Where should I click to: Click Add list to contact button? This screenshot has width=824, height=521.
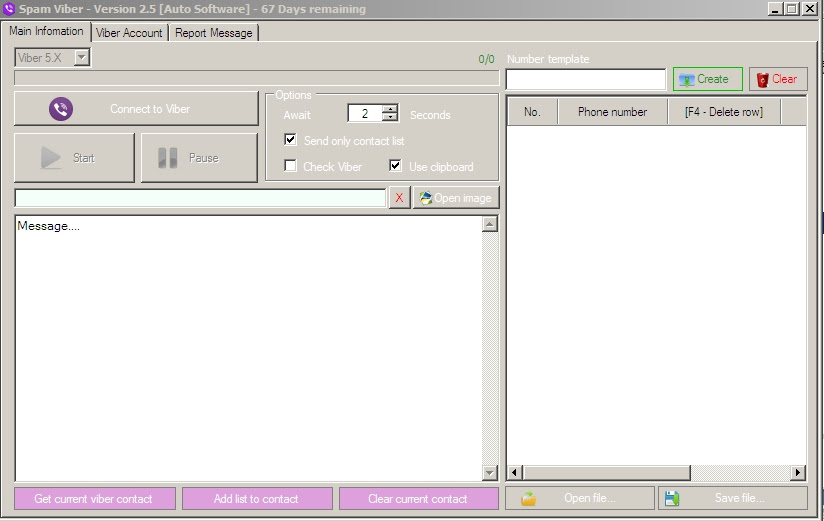(x=257, y=498)
